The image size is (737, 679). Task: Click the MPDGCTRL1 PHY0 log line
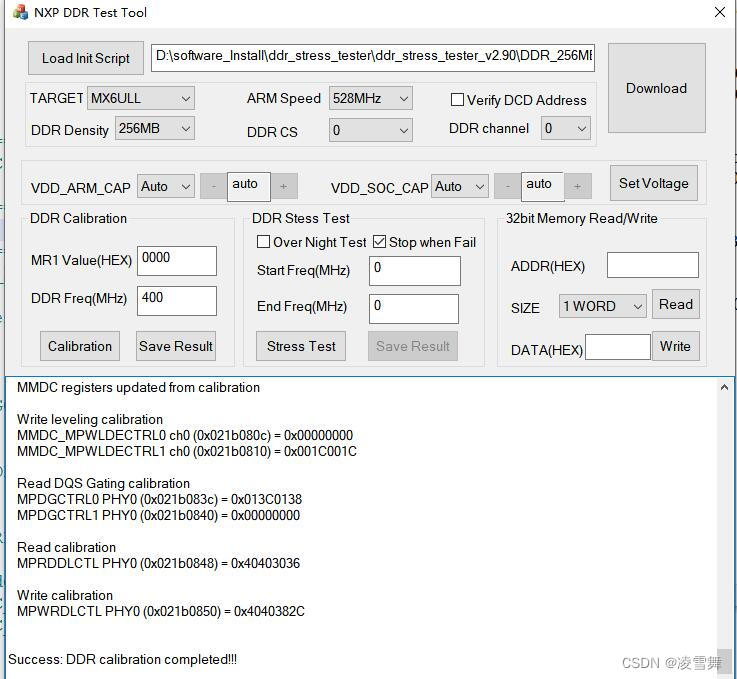click(158, 515)
